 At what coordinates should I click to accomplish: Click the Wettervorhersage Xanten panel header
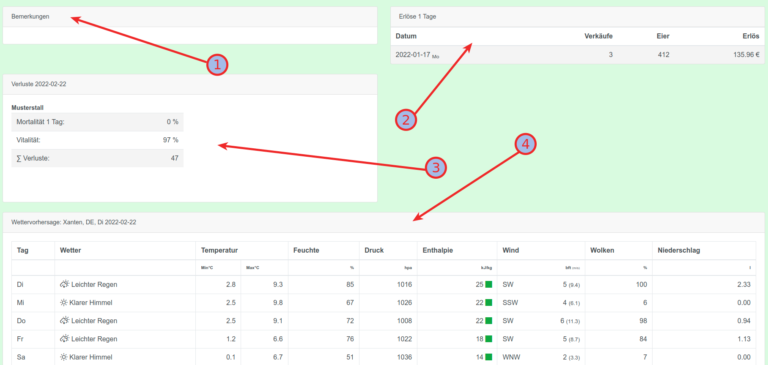(x=384, y=222)
